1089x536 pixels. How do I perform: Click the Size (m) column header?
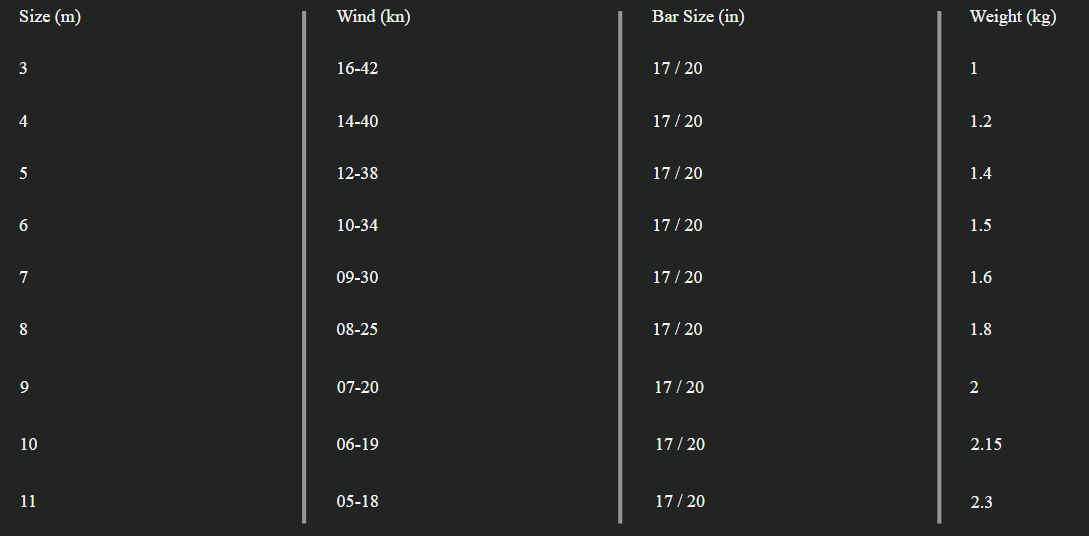tap(49, 17)
